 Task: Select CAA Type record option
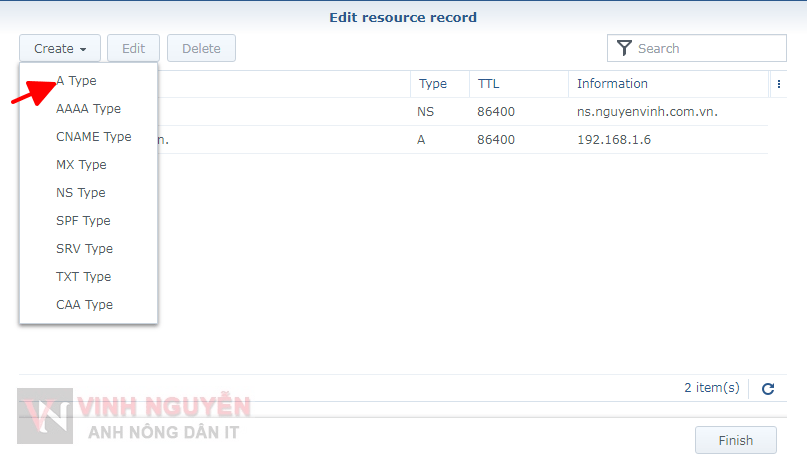pos(84,305)
